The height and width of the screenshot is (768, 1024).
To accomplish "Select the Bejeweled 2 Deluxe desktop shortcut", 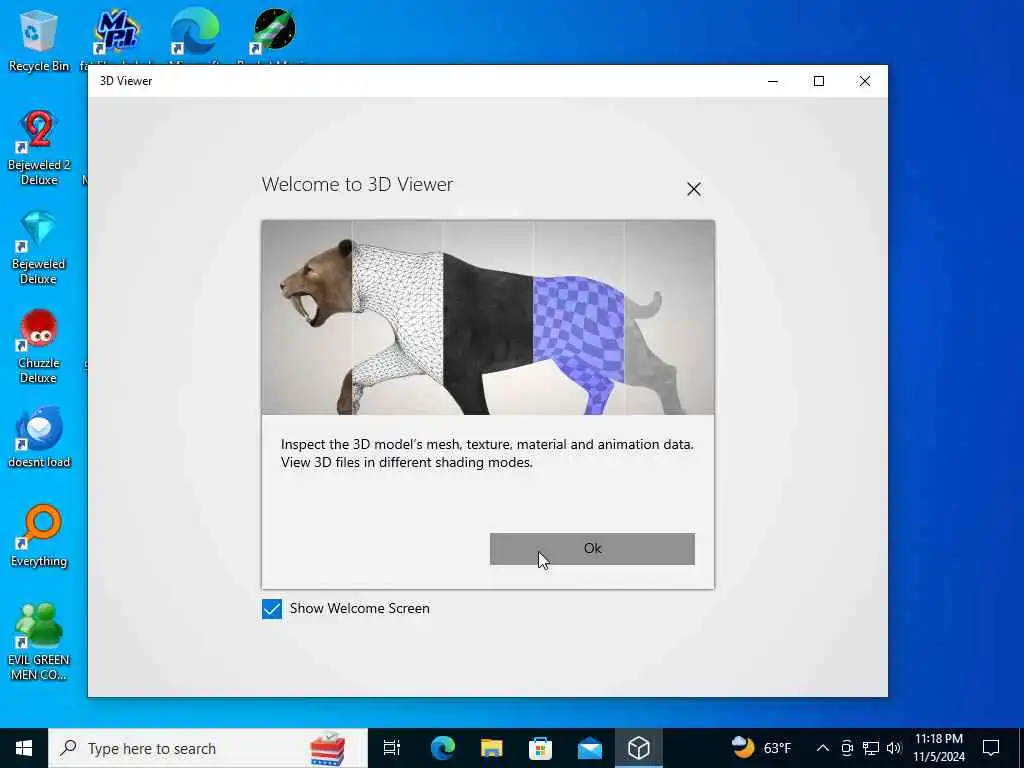I will (39, 148).
